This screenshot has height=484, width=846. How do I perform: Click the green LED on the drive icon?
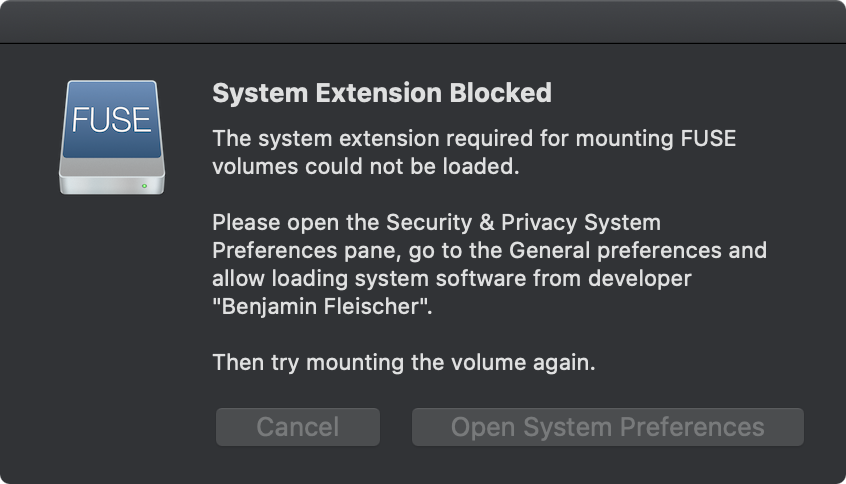146,185
